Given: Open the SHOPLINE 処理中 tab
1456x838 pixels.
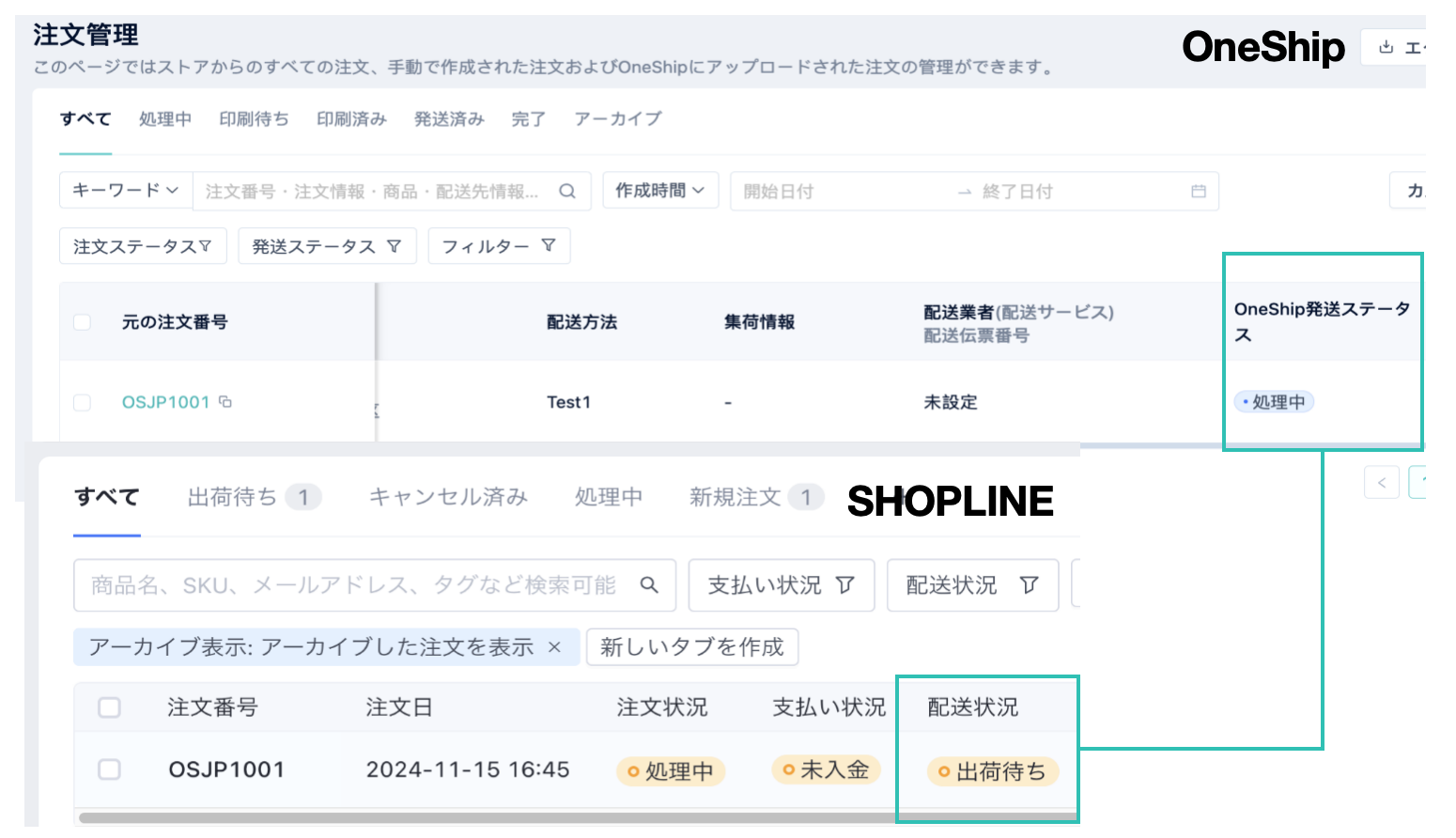Looking at the screenshot, I should coord(609,497).
